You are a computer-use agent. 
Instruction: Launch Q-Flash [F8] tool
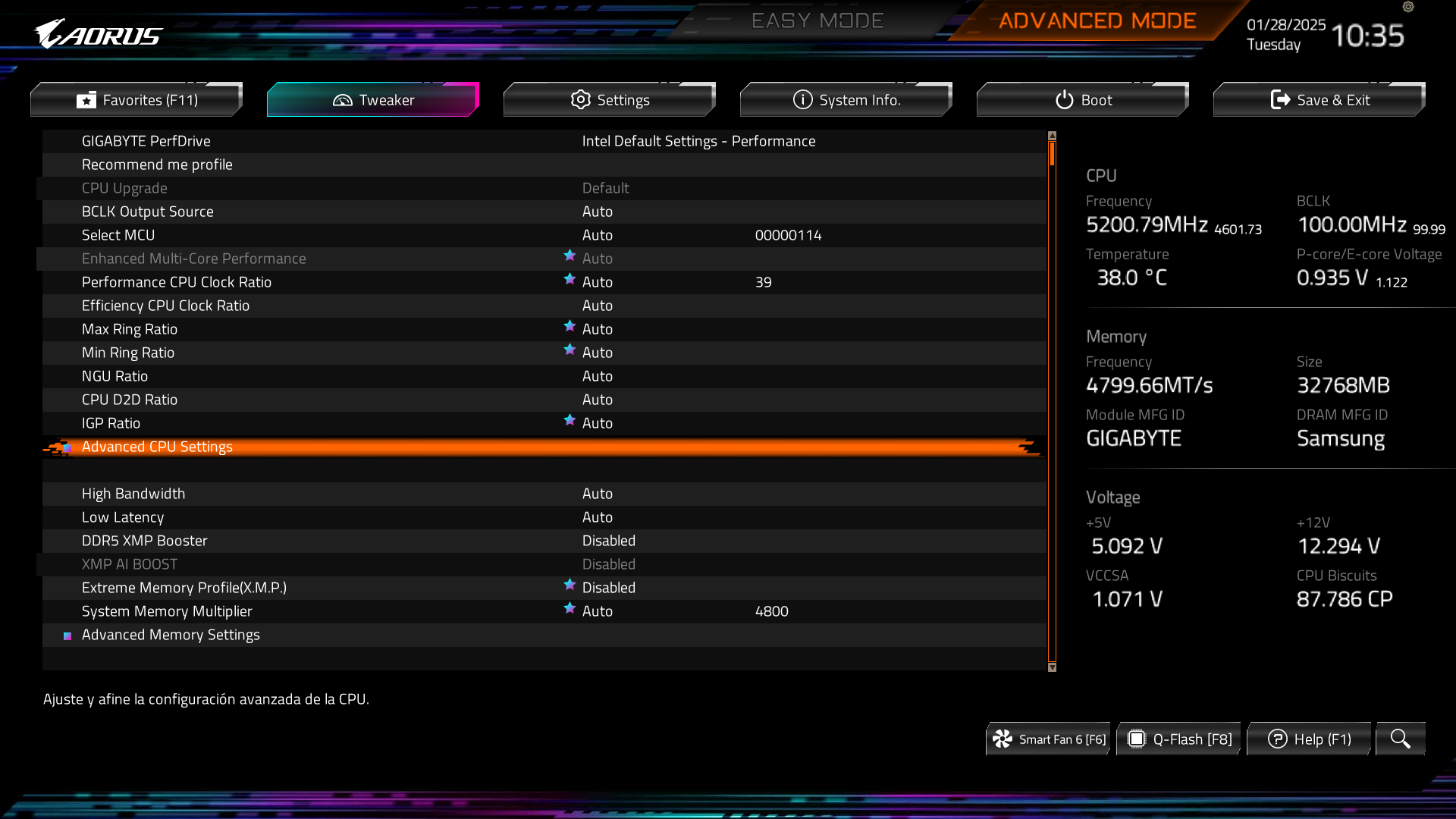[1179, 739]
